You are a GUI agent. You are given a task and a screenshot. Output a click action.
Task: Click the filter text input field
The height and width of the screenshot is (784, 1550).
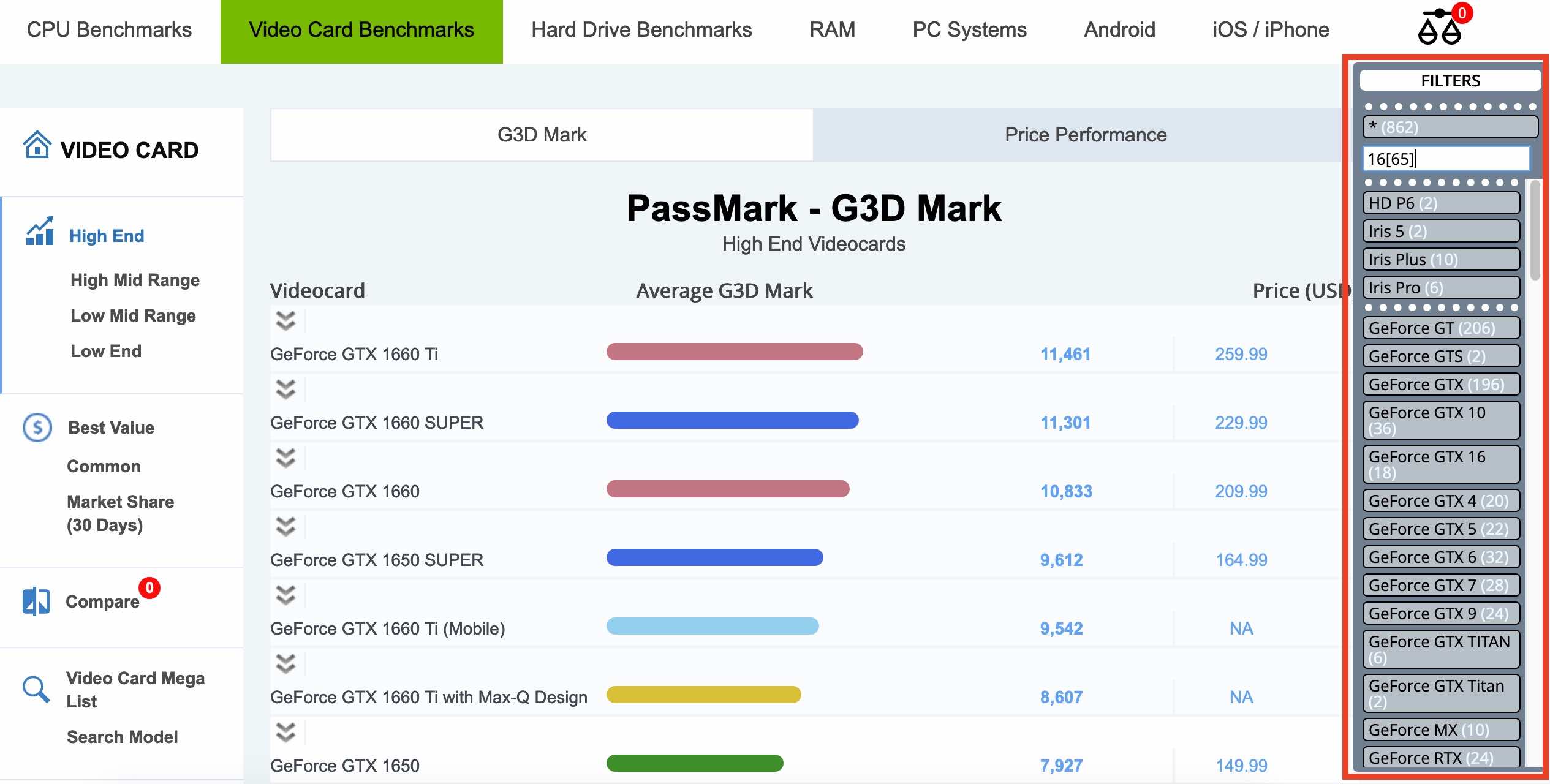1446,159
